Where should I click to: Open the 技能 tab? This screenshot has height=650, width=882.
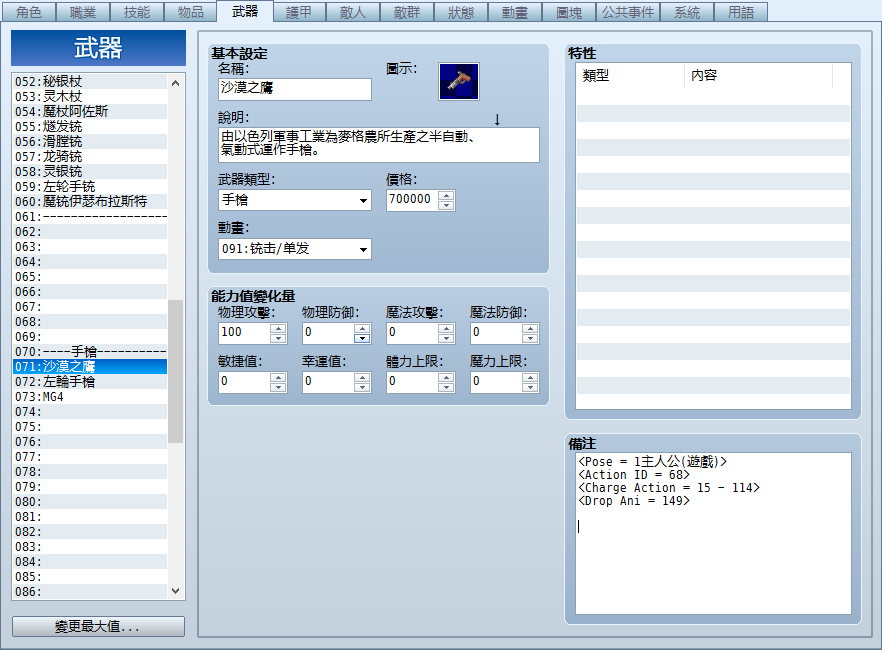(x=137, y=12)
